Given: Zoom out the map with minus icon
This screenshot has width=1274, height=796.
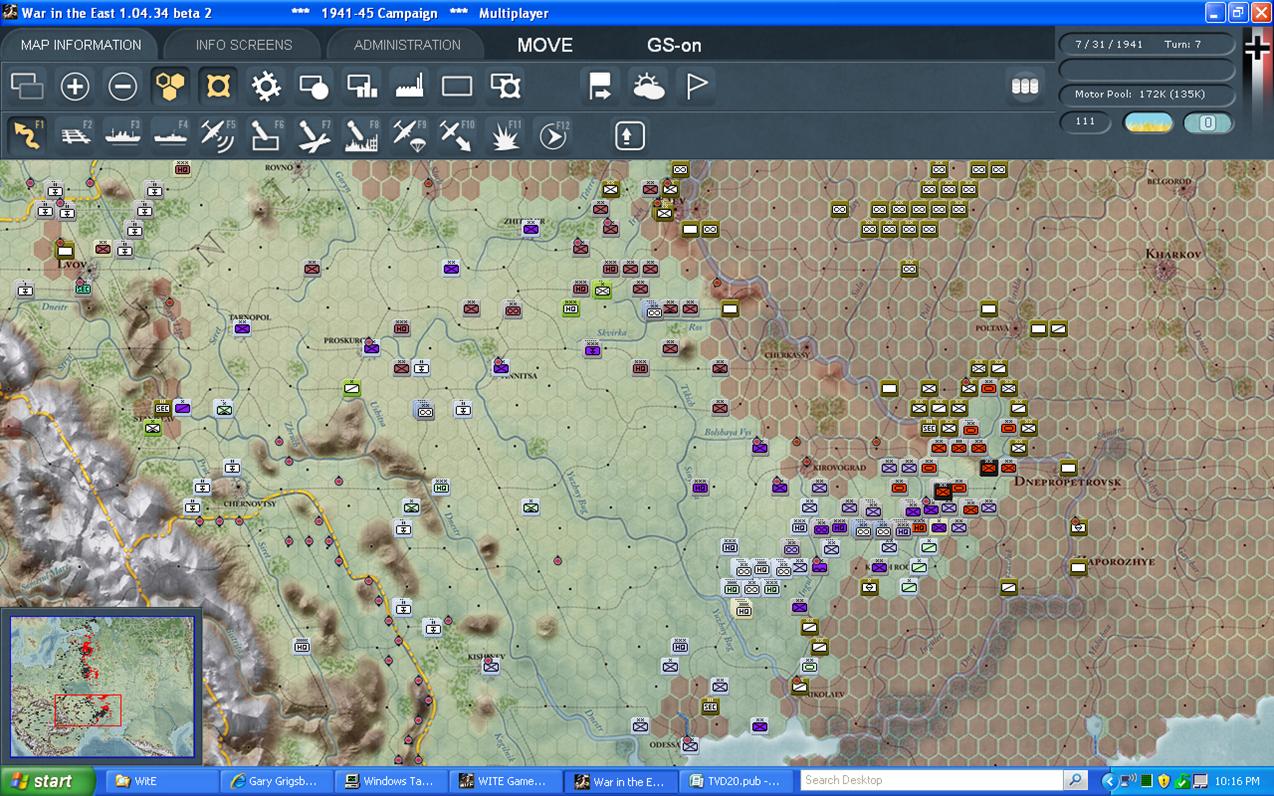Looking at the screenshot, I should click(x=123, y=87).
